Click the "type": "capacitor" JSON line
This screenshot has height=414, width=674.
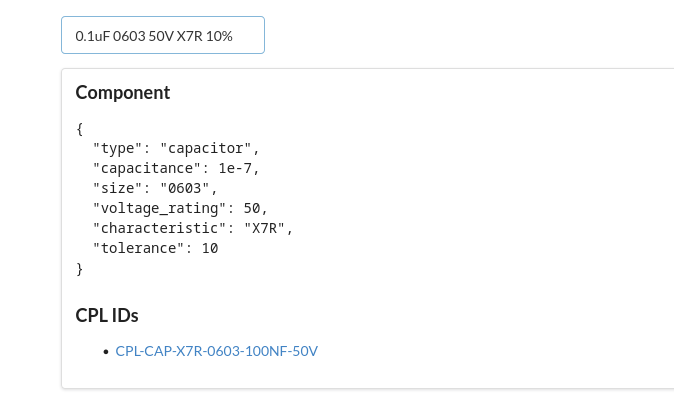pos(176,148)
